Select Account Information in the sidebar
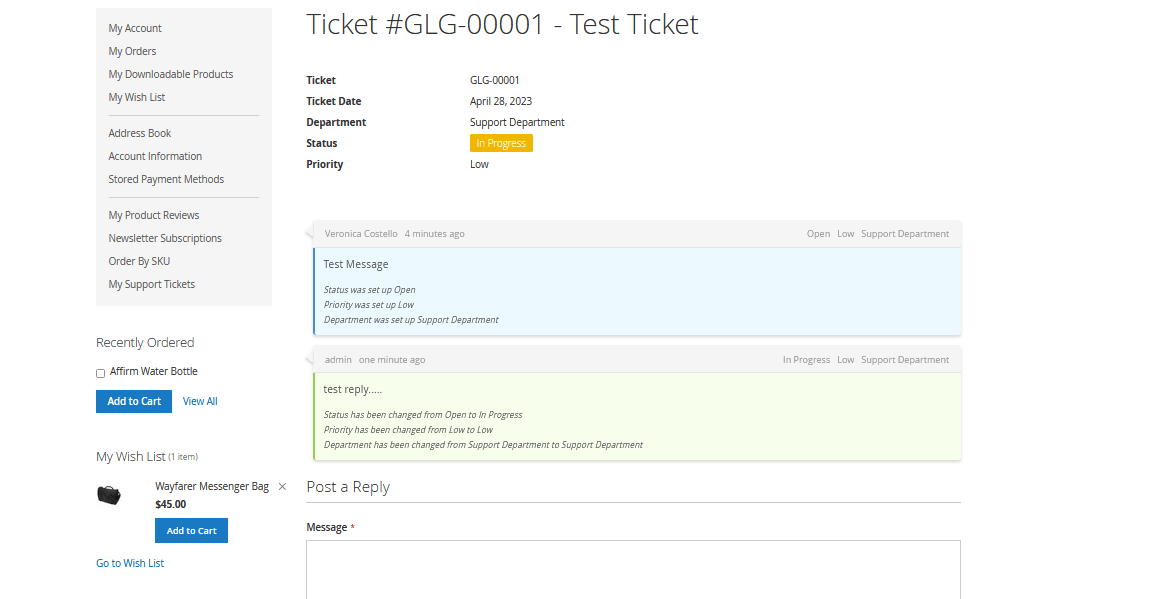 [x=155, y=156]
